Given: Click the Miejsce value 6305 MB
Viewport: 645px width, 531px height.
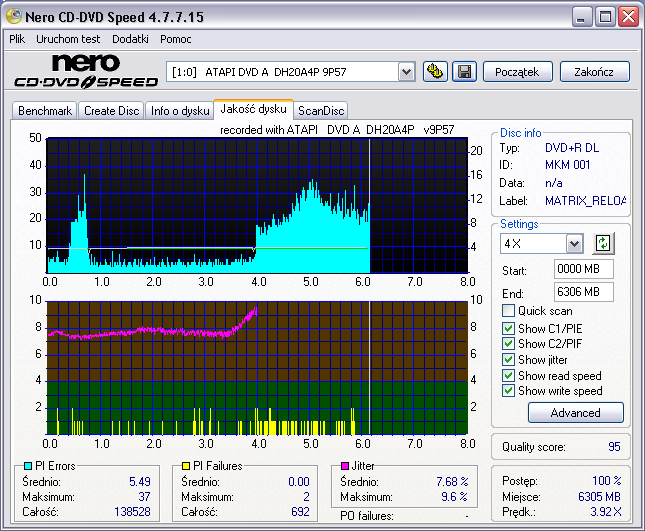Looking at the screenshot, I should [x=599, y=497].
